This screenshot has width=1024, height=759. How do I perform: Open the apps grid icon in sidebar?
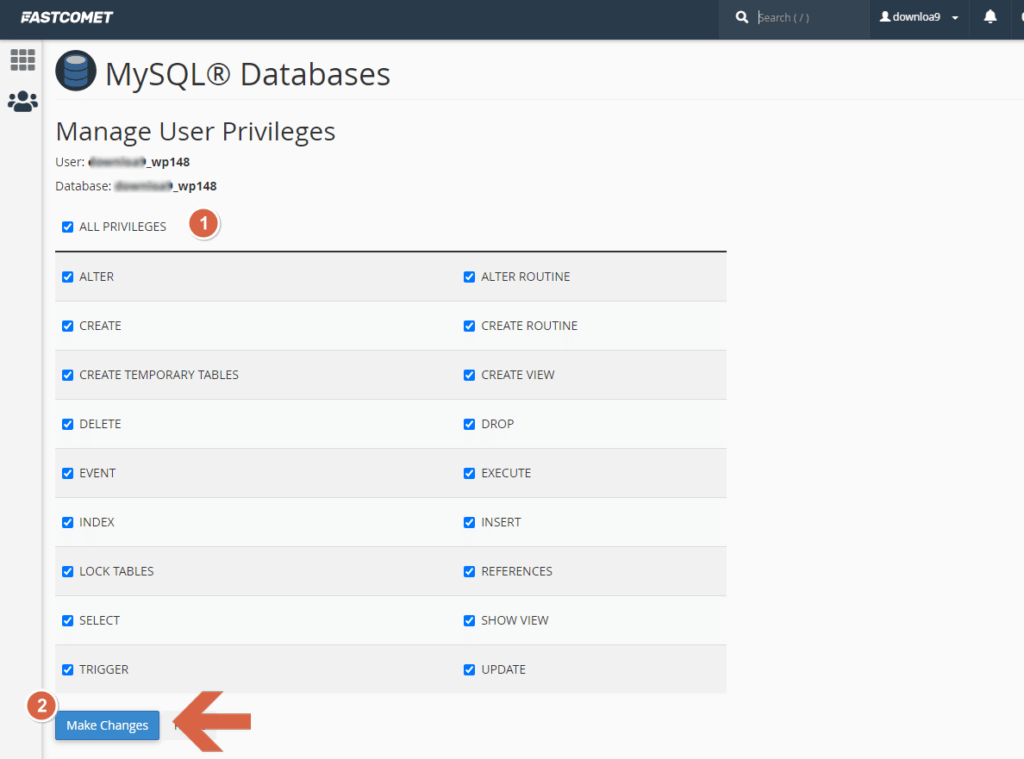click(22, 60)
